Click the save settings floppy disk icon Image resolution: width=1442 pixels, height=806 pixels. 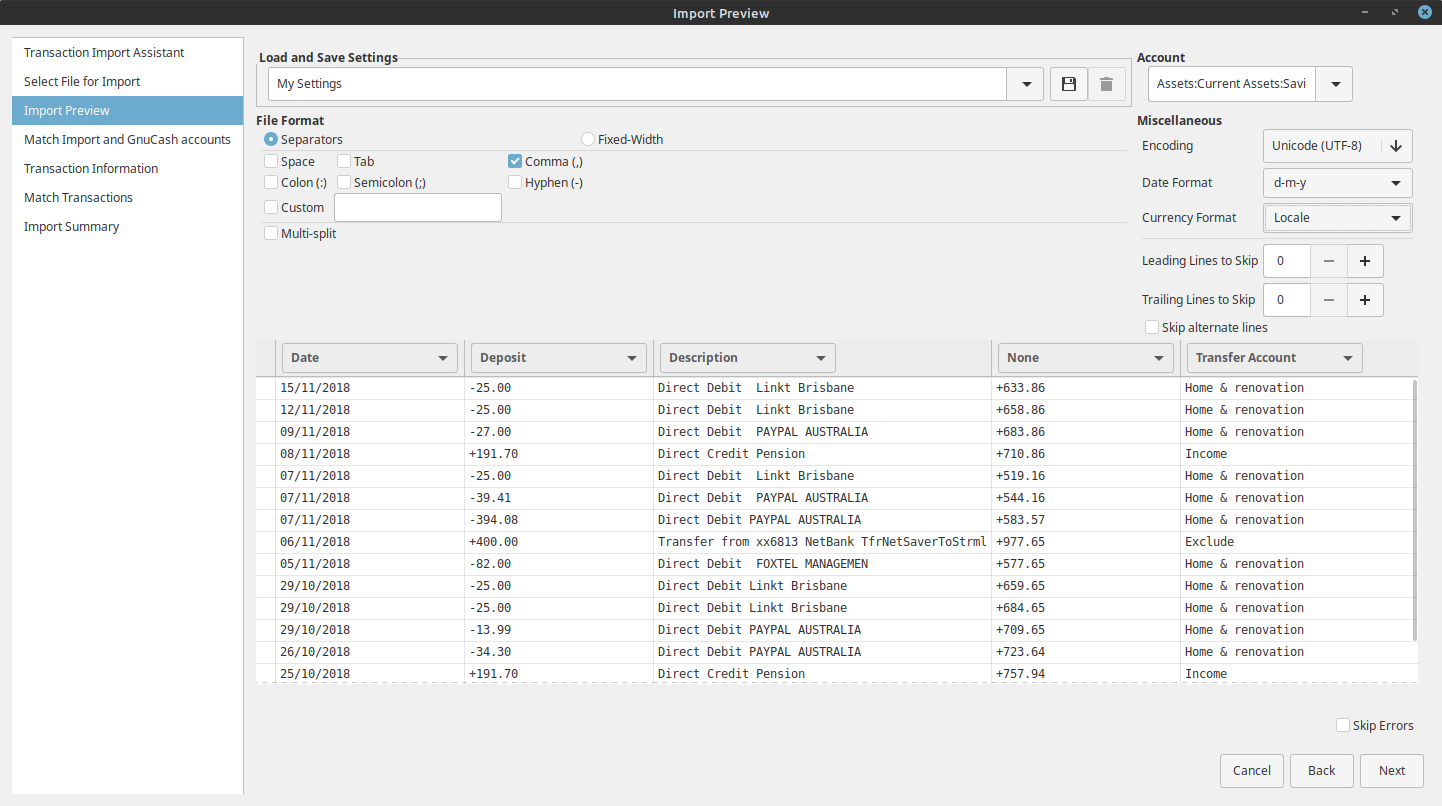(x=1068, y=84)
